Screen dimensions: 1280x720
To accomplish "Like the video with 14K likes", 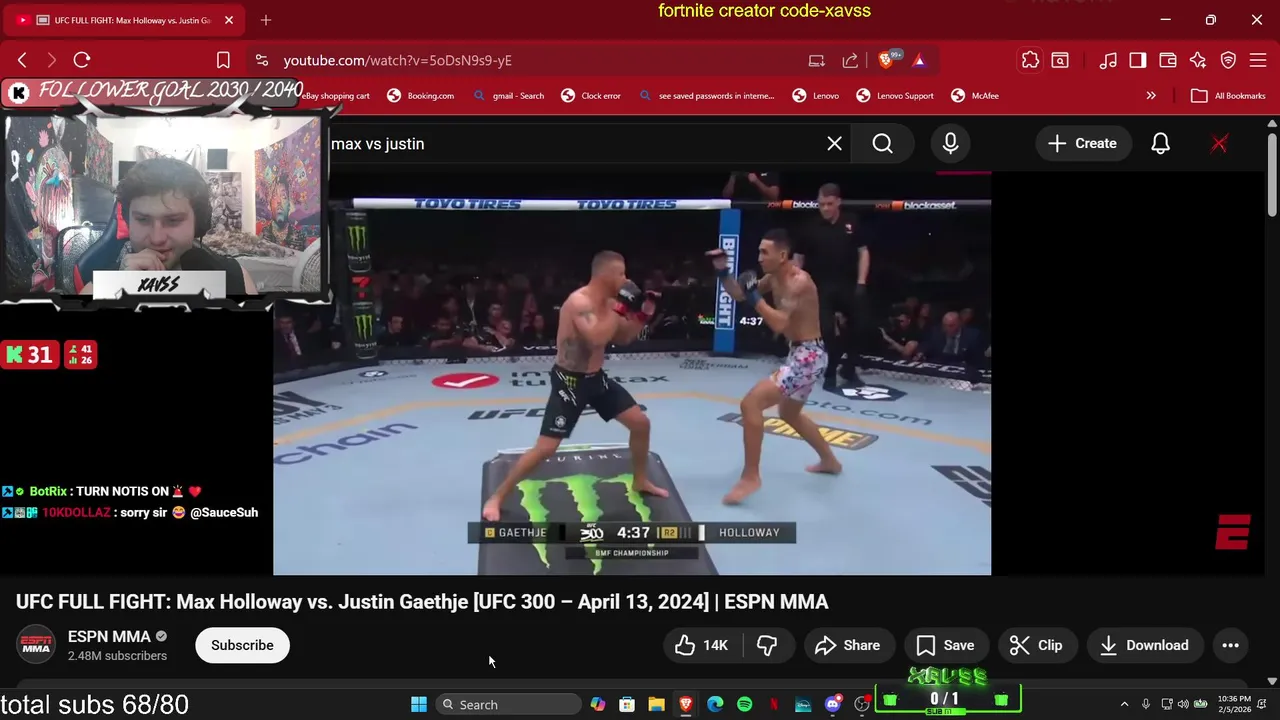I will (702, 645).
